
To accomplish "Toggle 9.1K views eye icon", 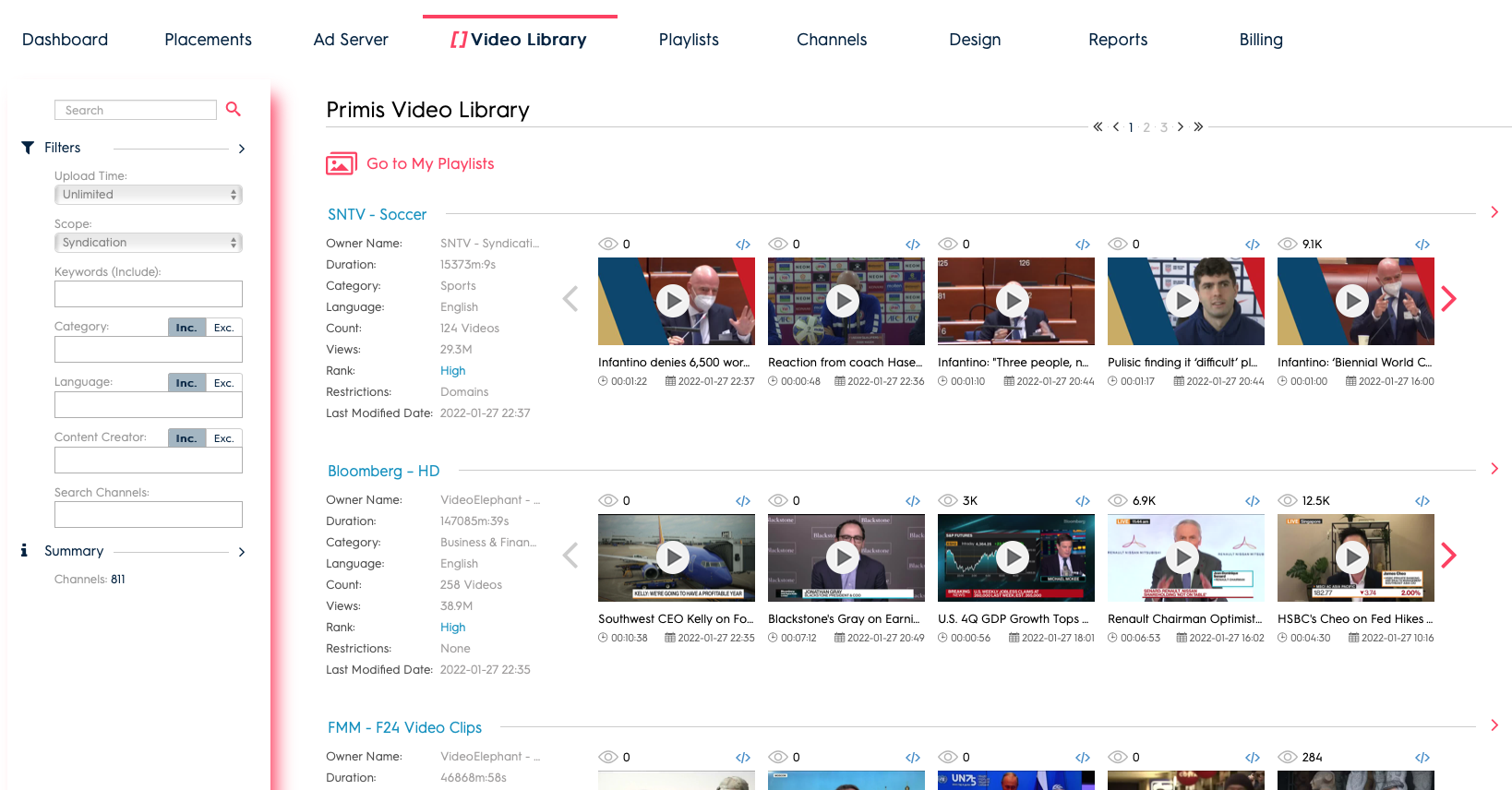I will click(x=1288, y=244).
